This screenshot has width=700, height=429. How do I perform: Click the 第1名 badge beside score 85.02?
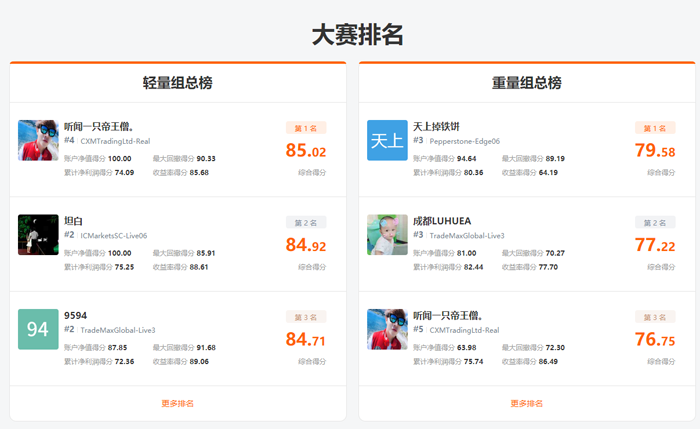tap(306, 128)
